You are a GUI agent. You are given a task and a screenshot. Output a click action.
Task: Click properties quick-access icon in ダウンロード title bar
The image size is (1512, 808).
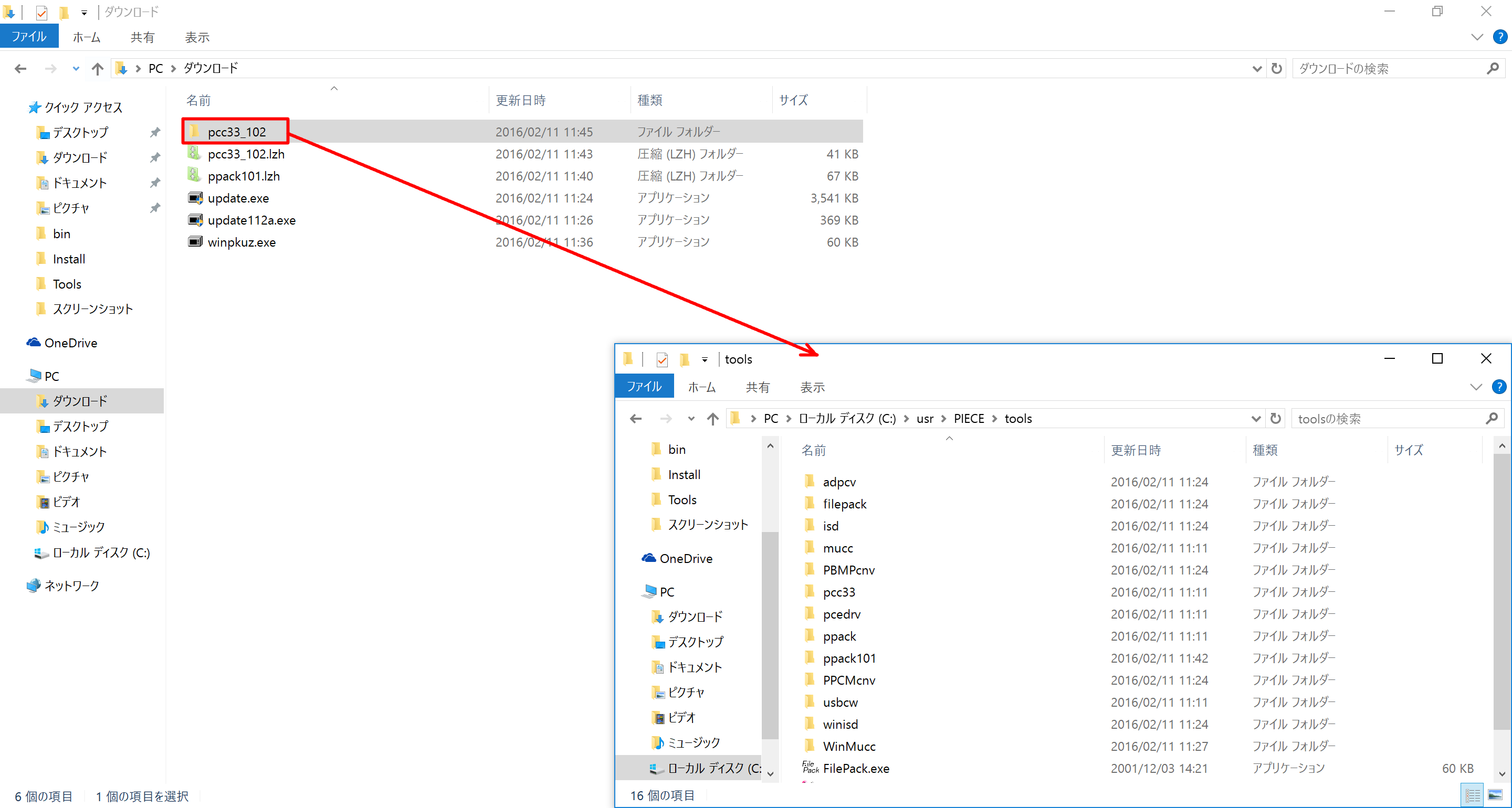click(41, 12)
